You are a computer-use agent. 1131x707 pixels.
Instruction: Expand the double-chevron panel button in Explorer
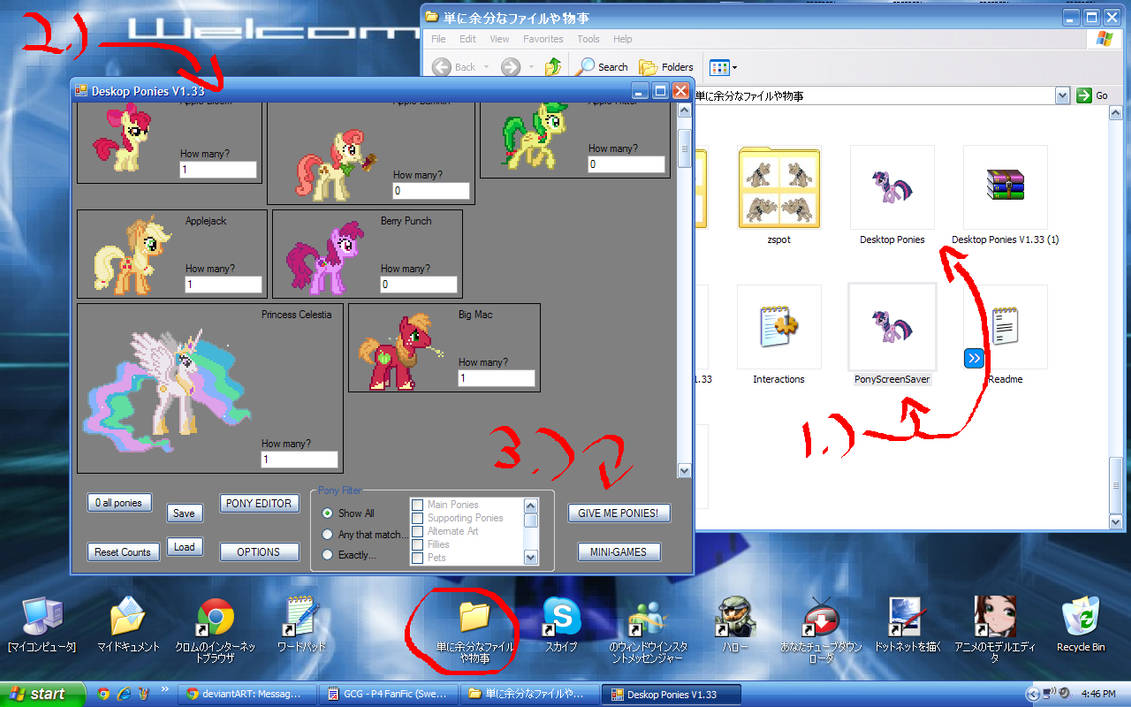coord(973,358)
